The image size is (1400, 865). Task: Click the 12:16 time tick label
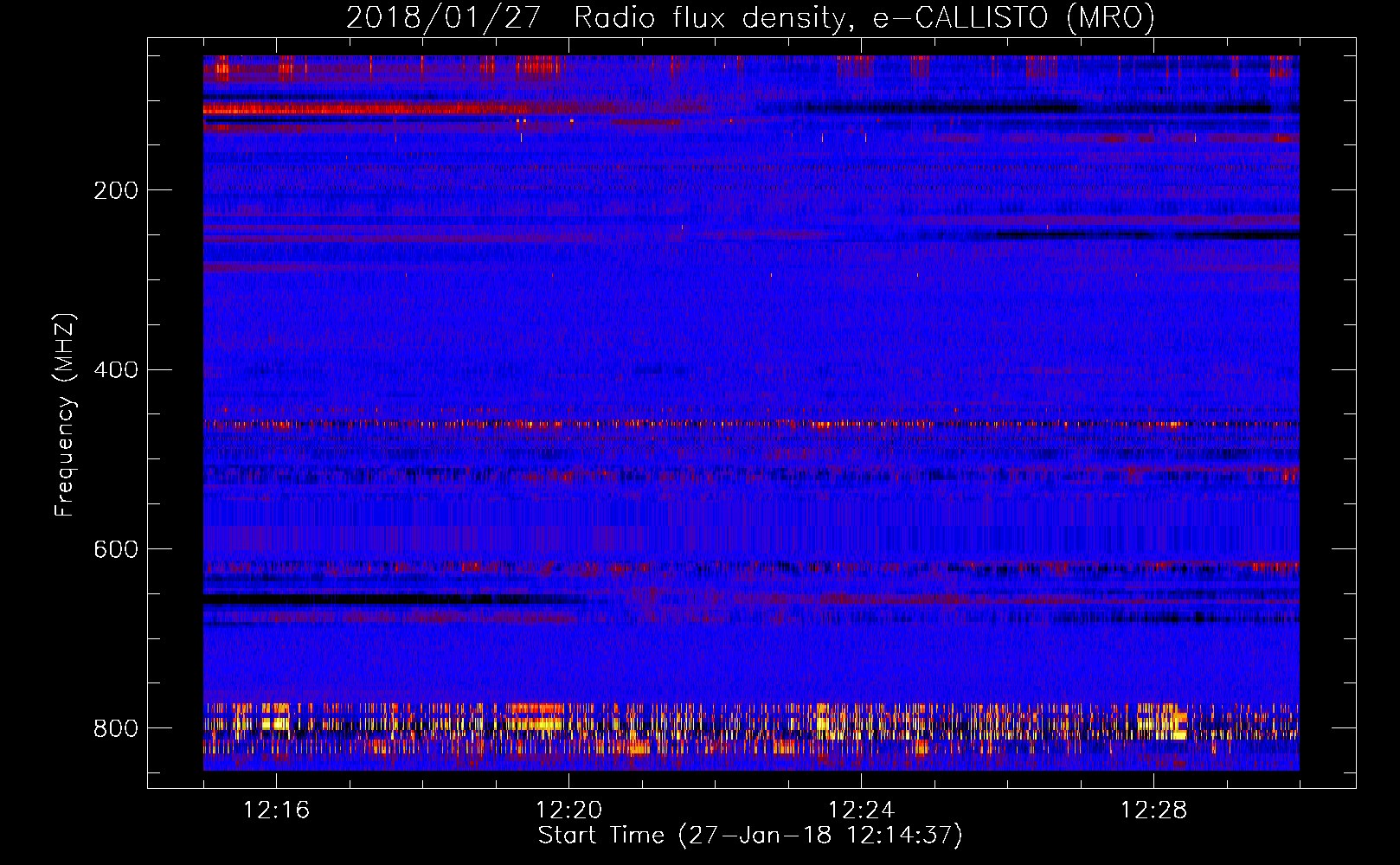coord(277,810)
